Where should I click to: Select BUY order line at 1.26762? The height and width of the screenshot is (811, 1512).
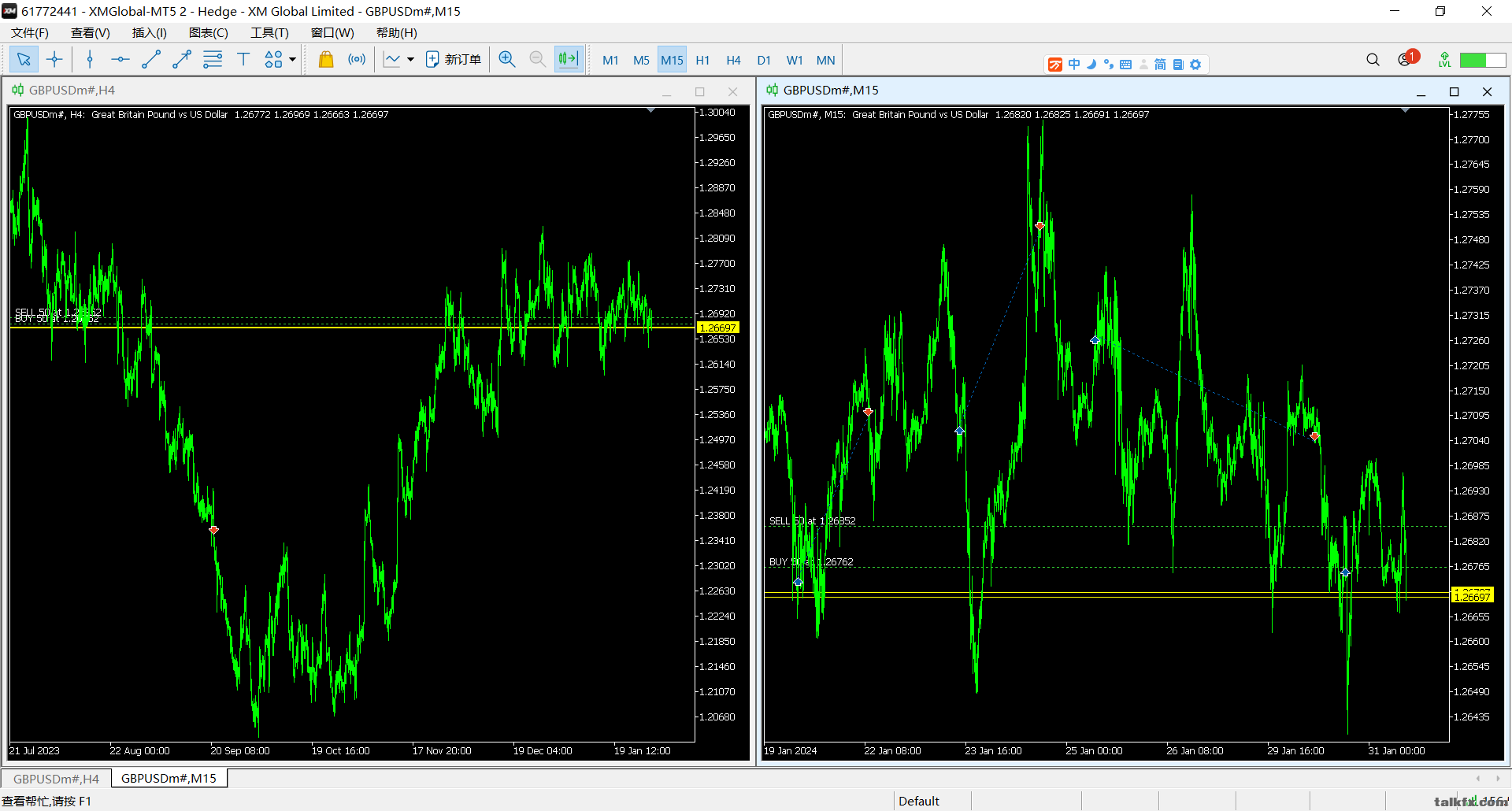pos(1106,567)
